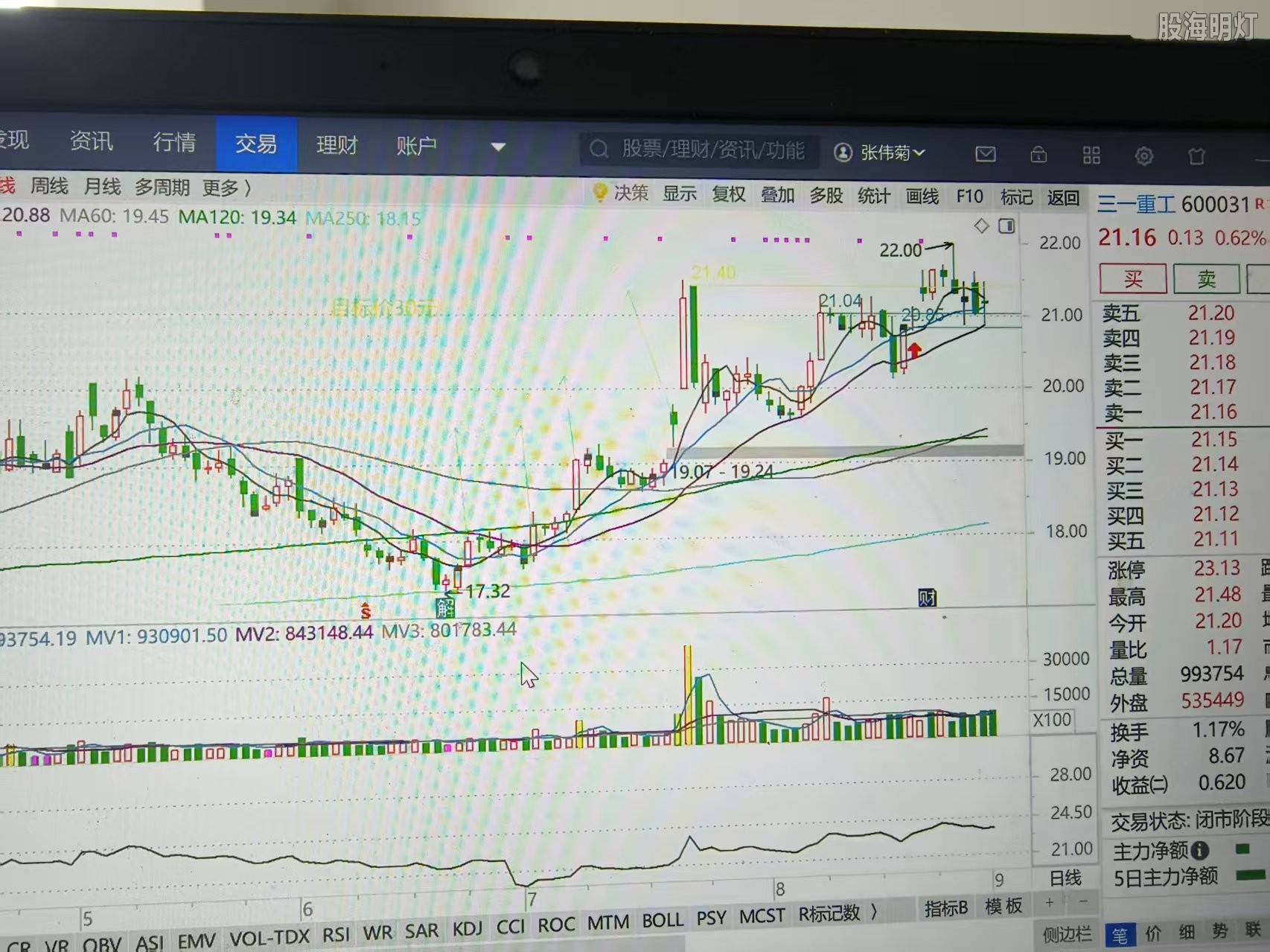Click the 主力净额 info icon
Image resolution: width=1270 pixels, height=952 pixels.
1199,850
